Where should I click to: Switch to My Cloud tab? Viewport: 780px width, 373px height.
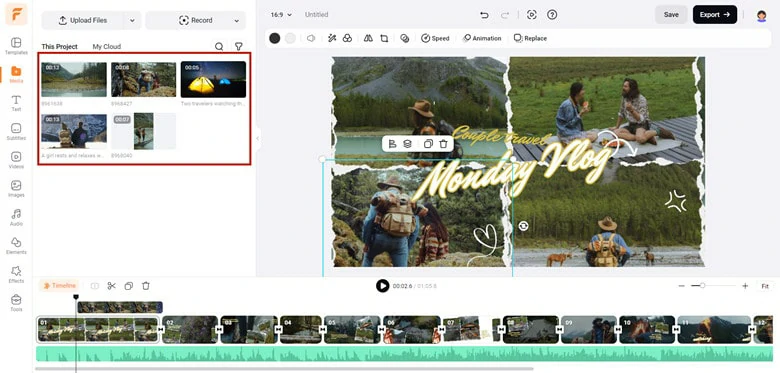click(106, 46)
